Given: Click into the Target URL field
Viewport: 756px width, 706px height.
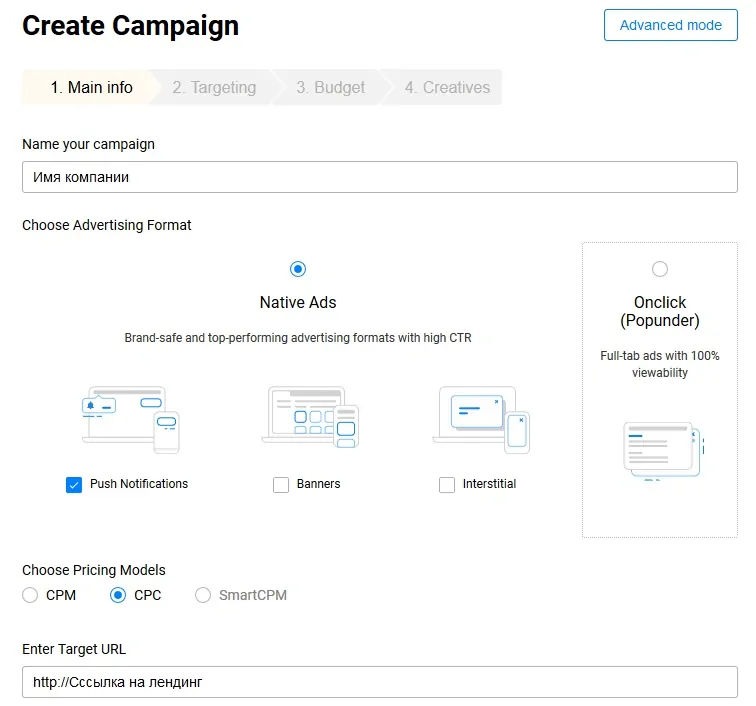Looking at the screenshot, I should point(379,682).
